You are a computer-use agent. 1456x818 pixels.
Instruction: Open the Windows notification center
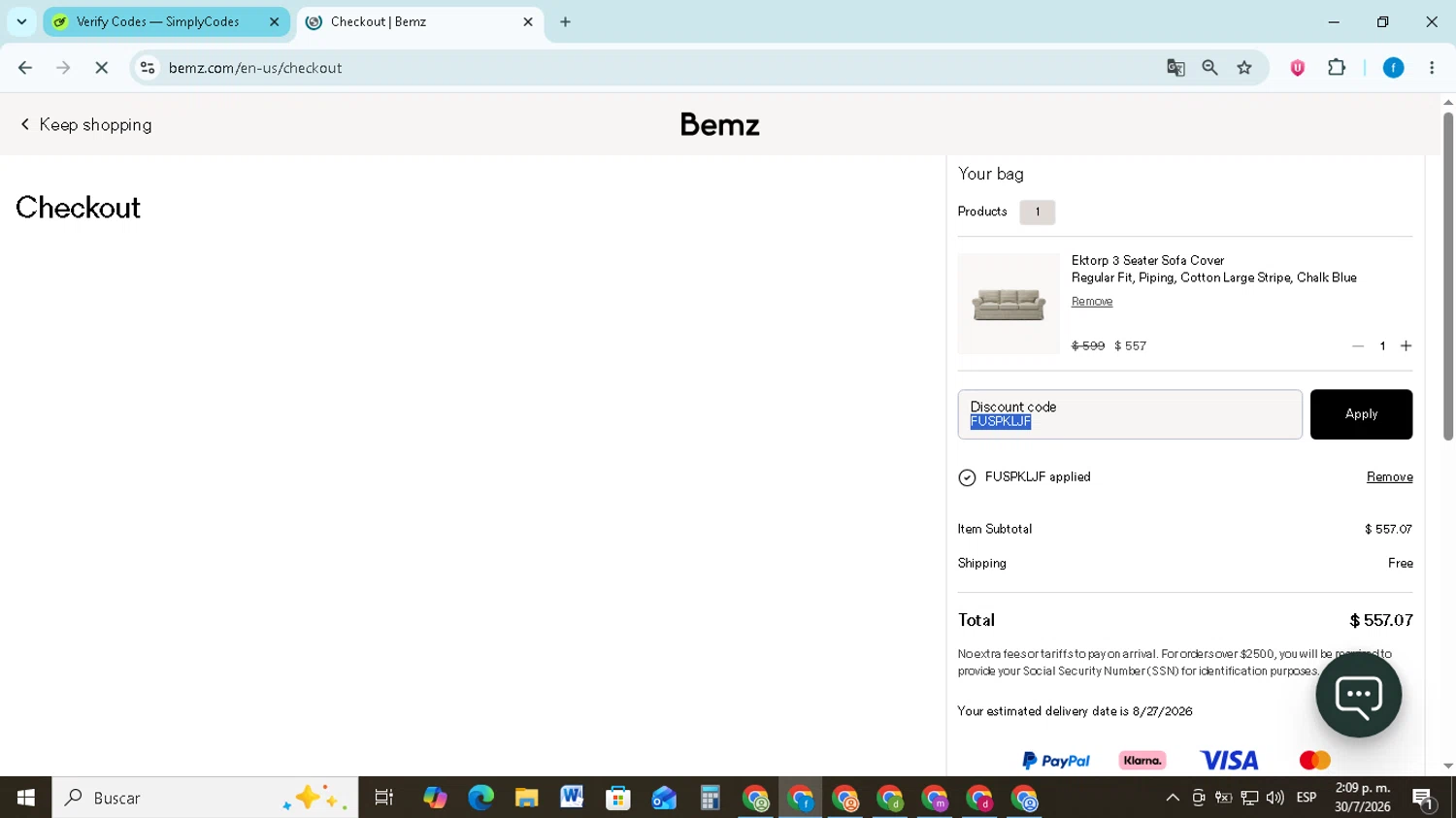pos(1424,799)
